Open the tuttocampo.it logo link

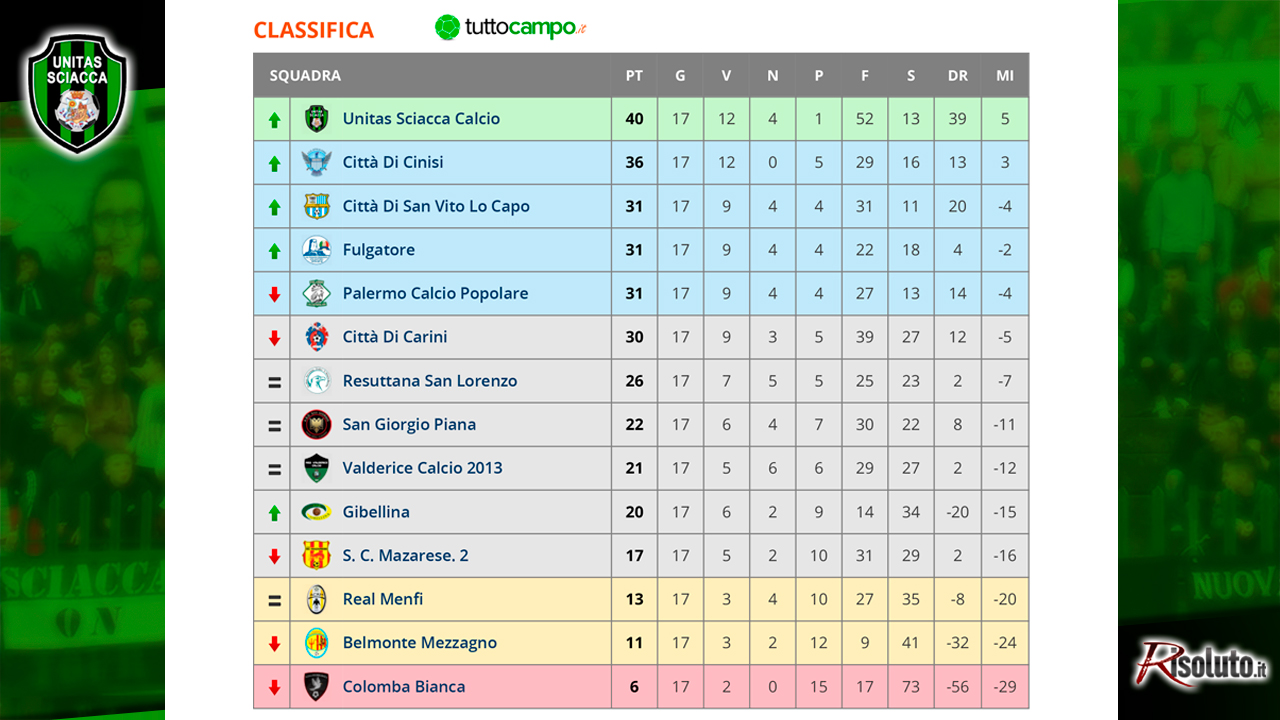coord(511,28)
